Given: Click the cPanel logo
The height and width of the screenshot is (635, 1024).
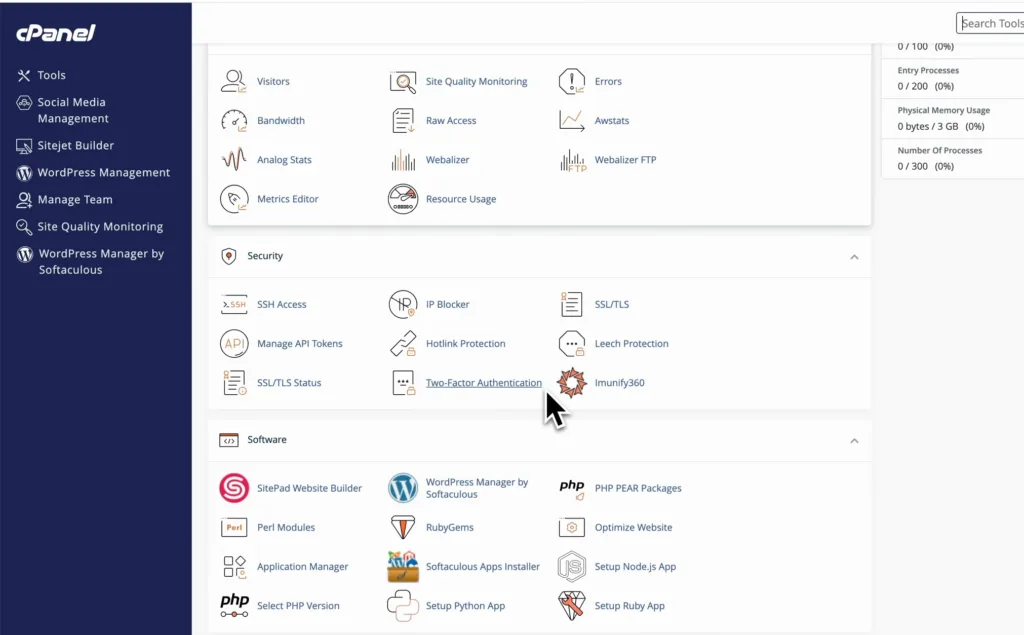Looking at the screenshot, I should (x=56, y=33).
